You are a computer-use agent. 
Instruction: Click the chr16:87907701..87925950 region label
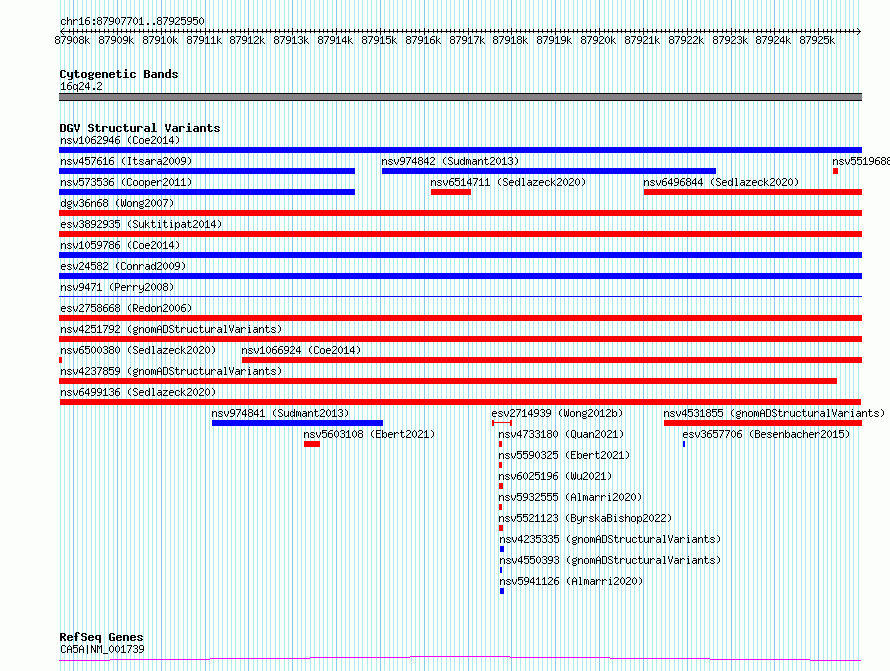[x=132, y=22]
